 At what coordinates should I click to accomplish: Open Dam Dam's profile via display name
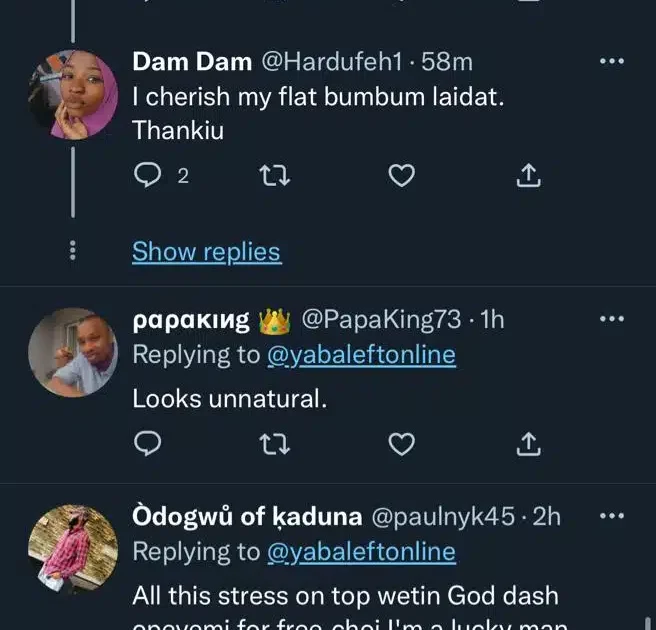coord(192,62)
